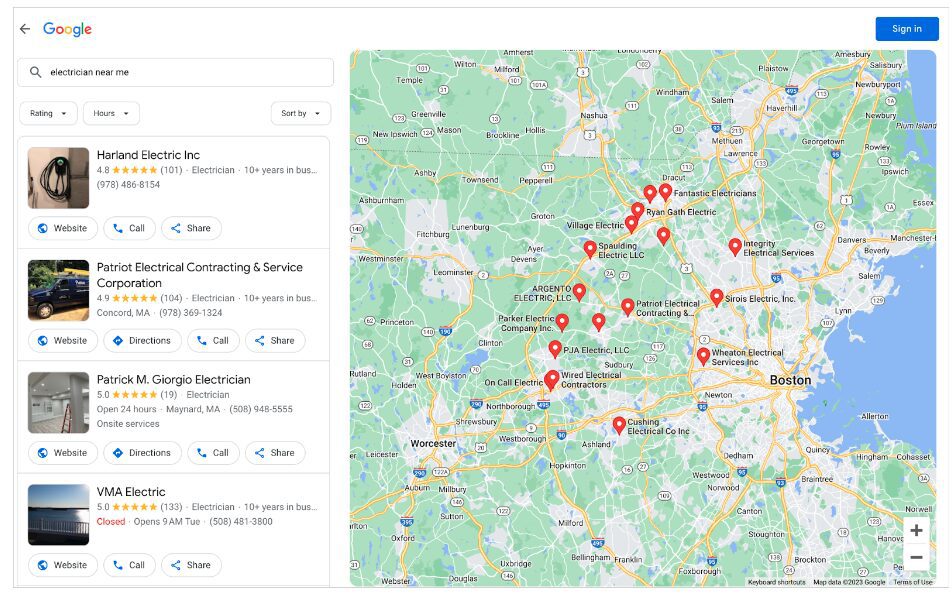
Task: View Patrick M. Giorgio photo thumbnail
Action: click(x=58, y=403)
